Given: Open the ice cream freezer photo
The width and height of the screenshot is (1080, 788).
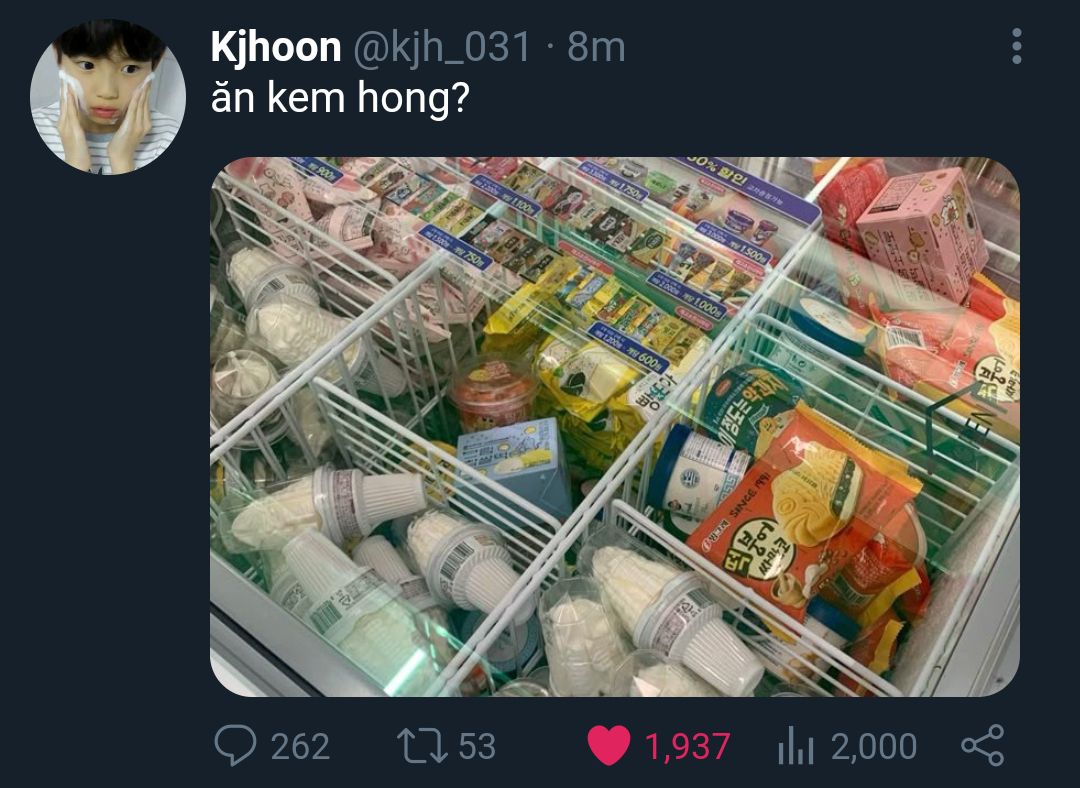Looking at the screenshot, I should (x=614, y=427).
